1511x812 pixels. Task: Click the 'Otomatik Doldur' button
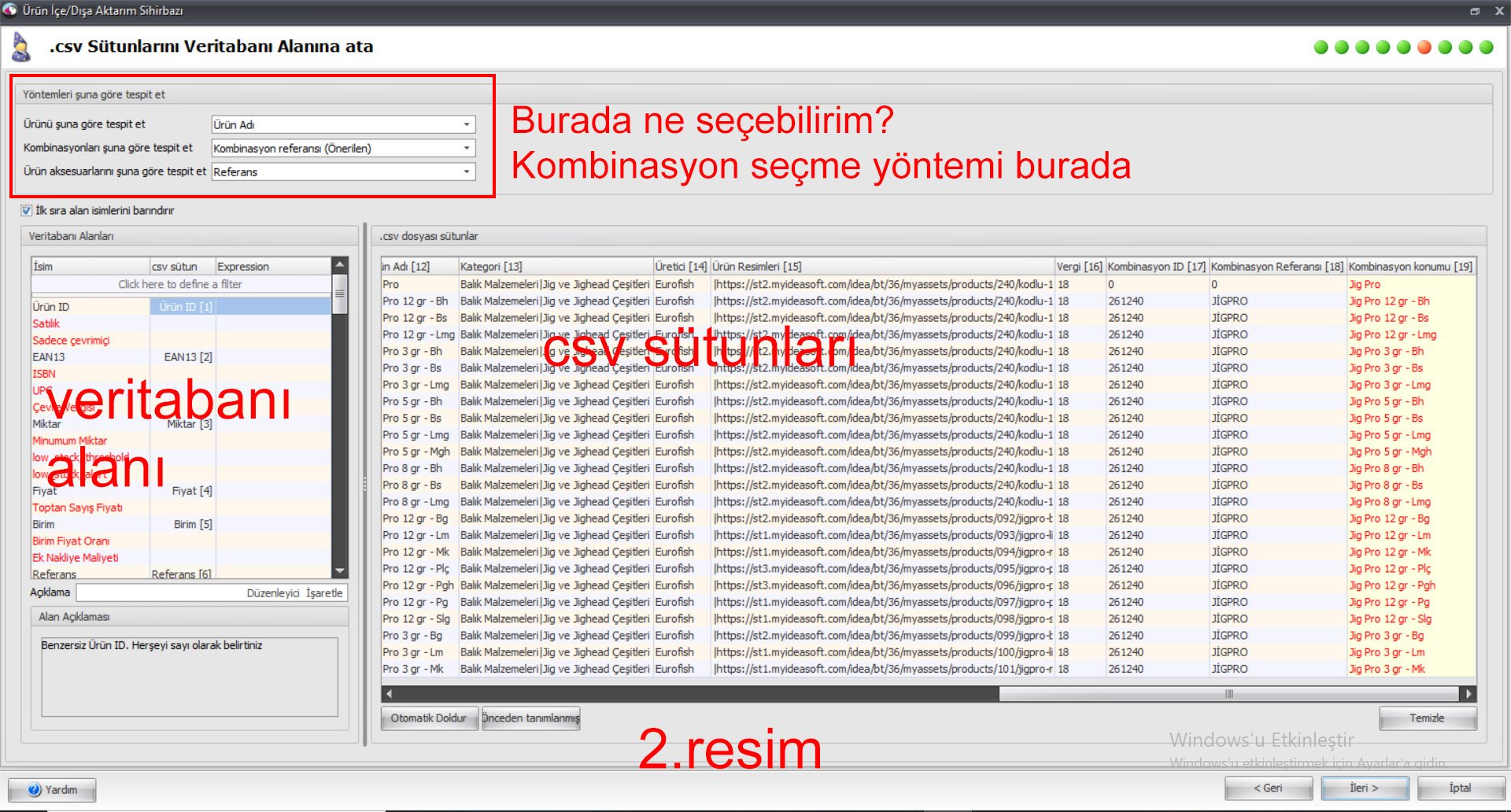(429, 718)
